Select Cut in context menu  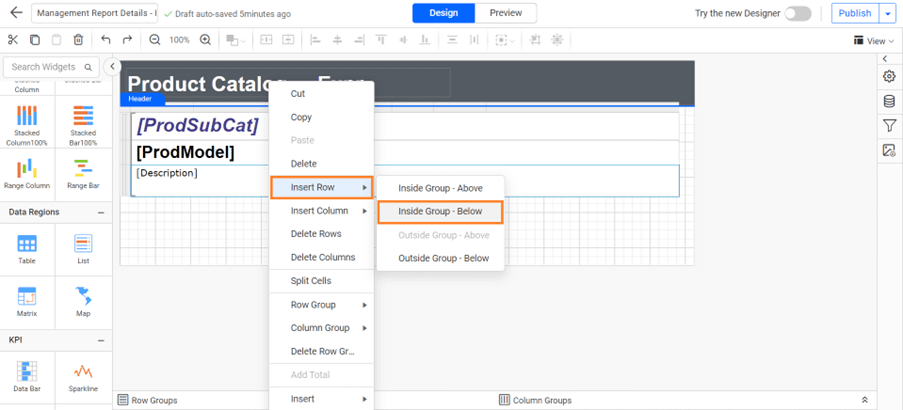[x=322, y=93]
